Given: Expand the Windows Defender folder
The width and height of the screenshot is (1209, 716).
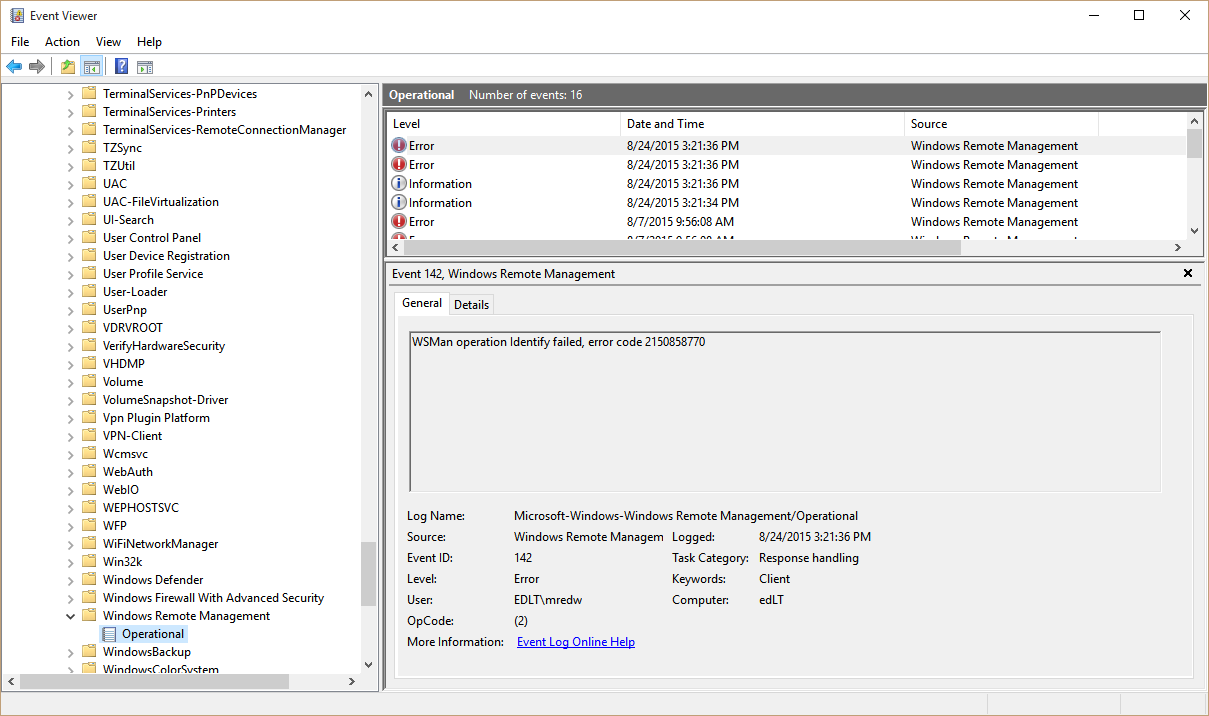Looking at the screenshot, I should click(71, 580).
